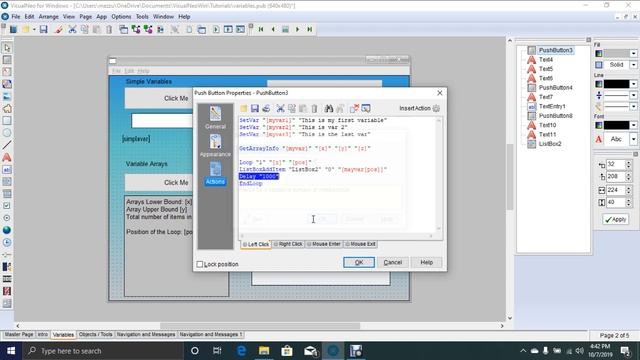Select the line tool in left toolbox
The height and width of the screenshot is (360, 640).
click(7, 145)
